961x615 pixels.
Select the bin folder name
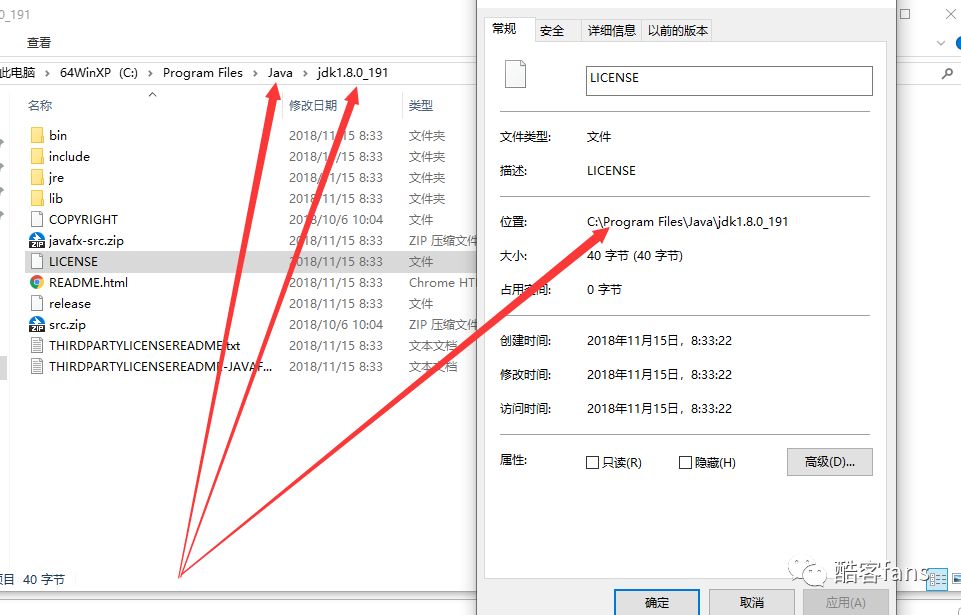[58, 135]
